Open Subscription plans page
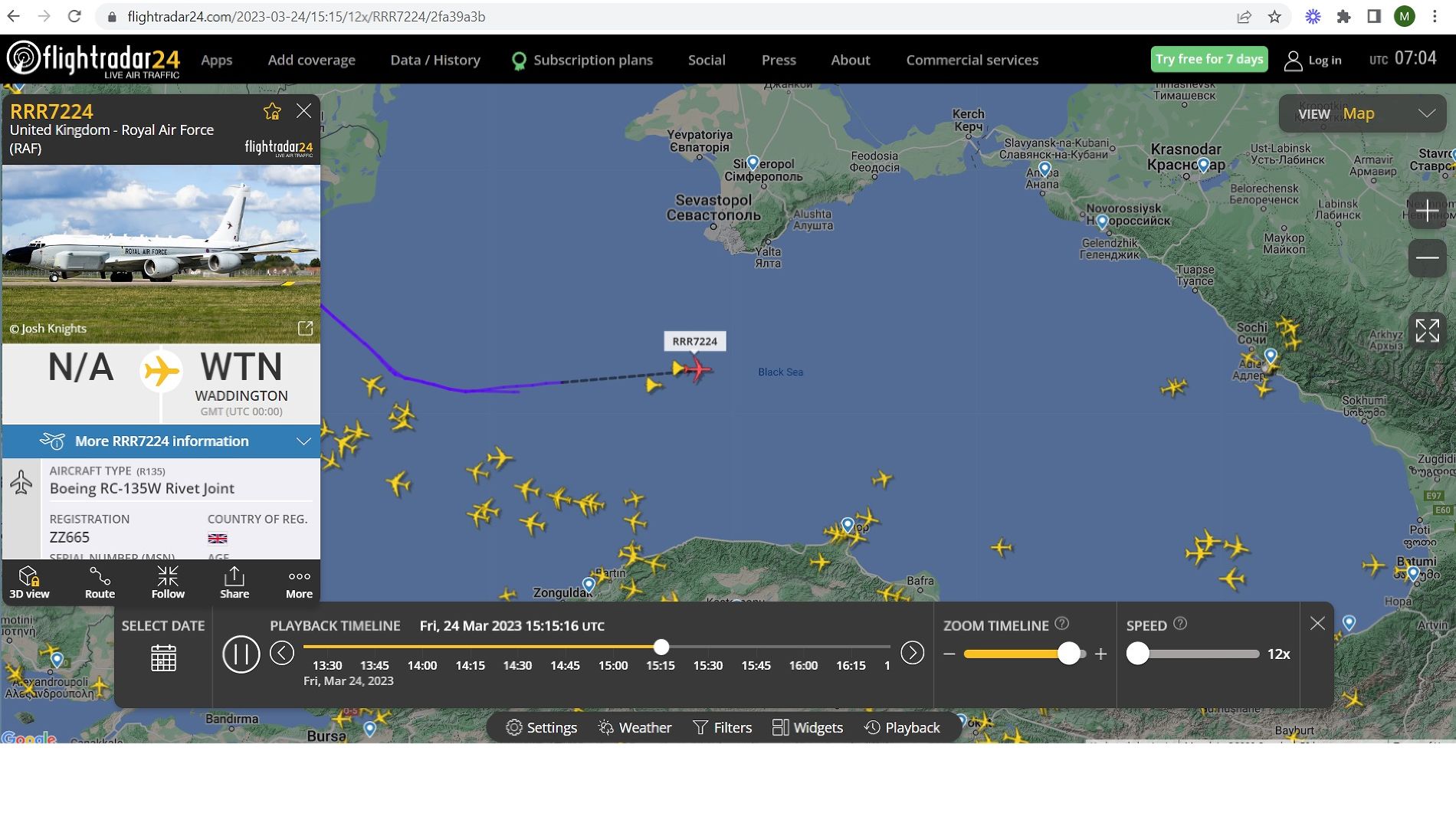Viewport: 1456px width, 823px height. click(x=592, y=60)
